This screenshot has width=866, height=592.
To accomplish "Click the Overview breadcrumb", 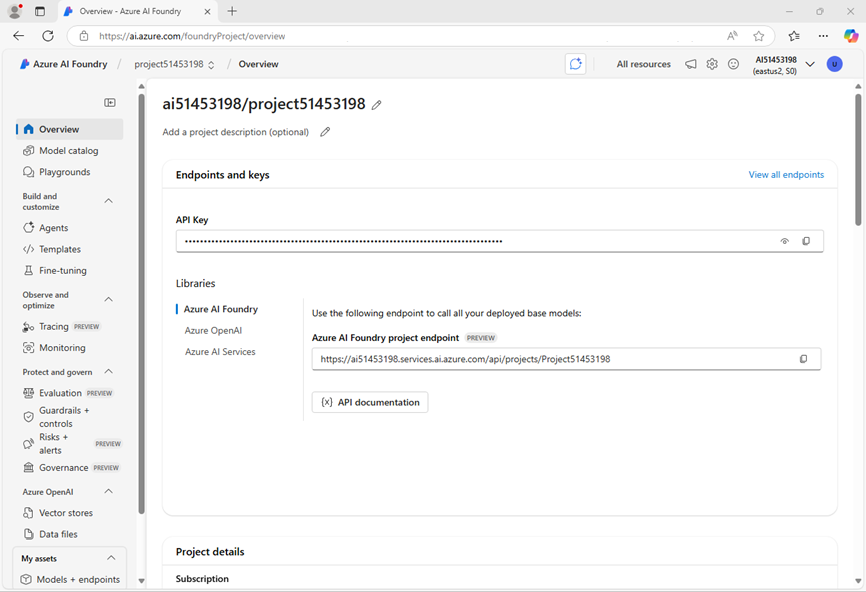I will point(258,64).
